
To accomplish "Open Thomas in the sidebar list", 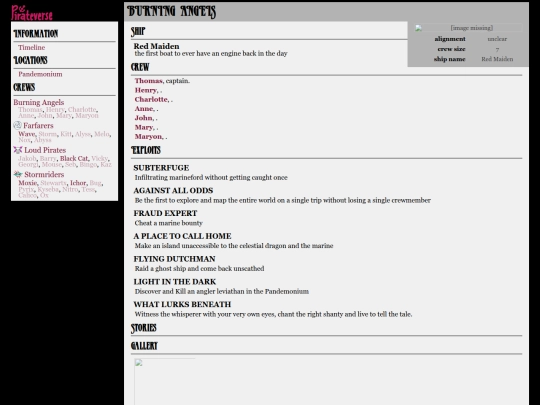I will tap(30, 110).
